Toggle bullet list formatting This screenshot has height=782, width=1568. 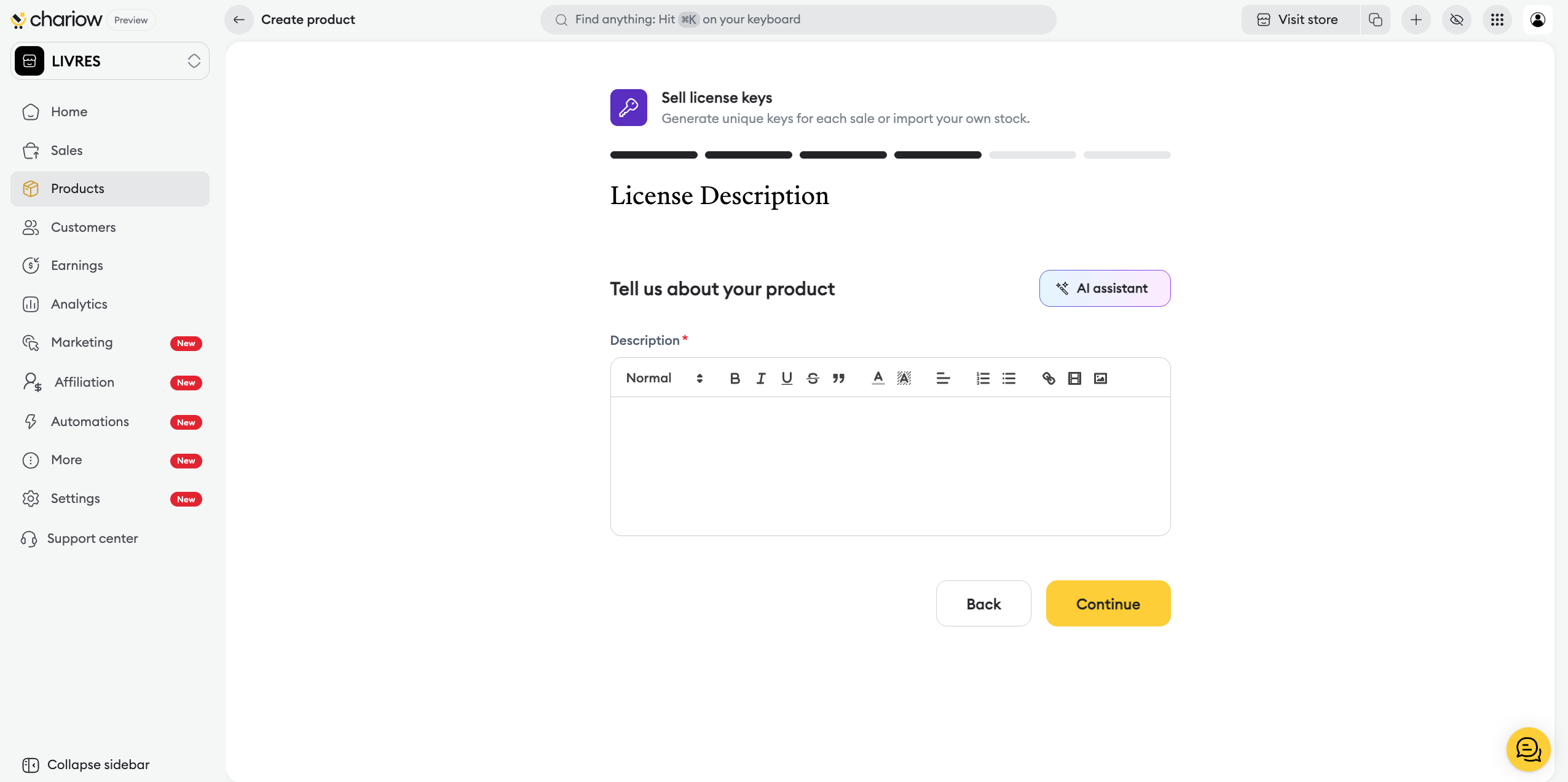1009,378
